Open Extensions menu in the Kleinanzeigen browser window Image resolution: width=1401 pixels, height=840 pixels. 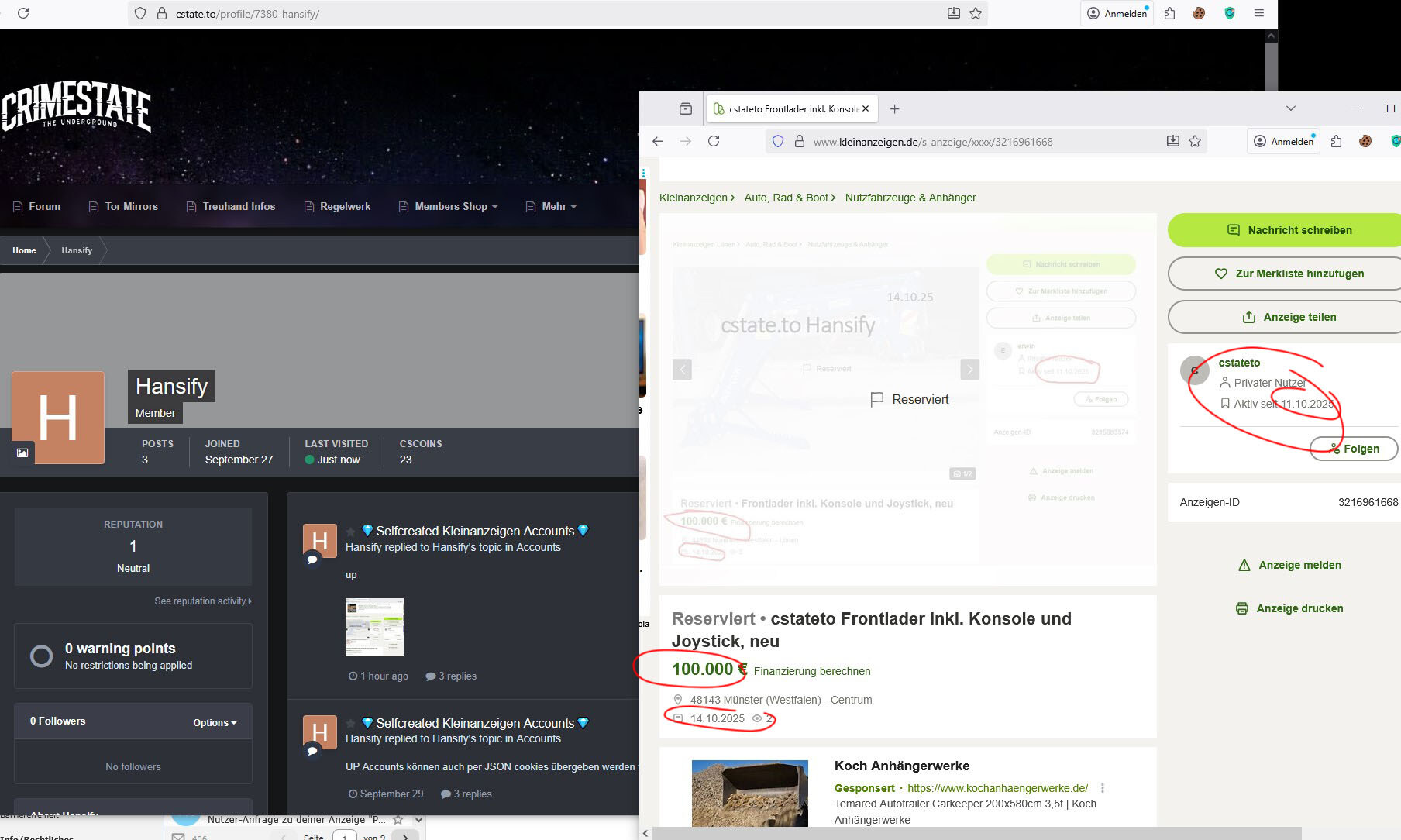click(x=1337, y=141)
